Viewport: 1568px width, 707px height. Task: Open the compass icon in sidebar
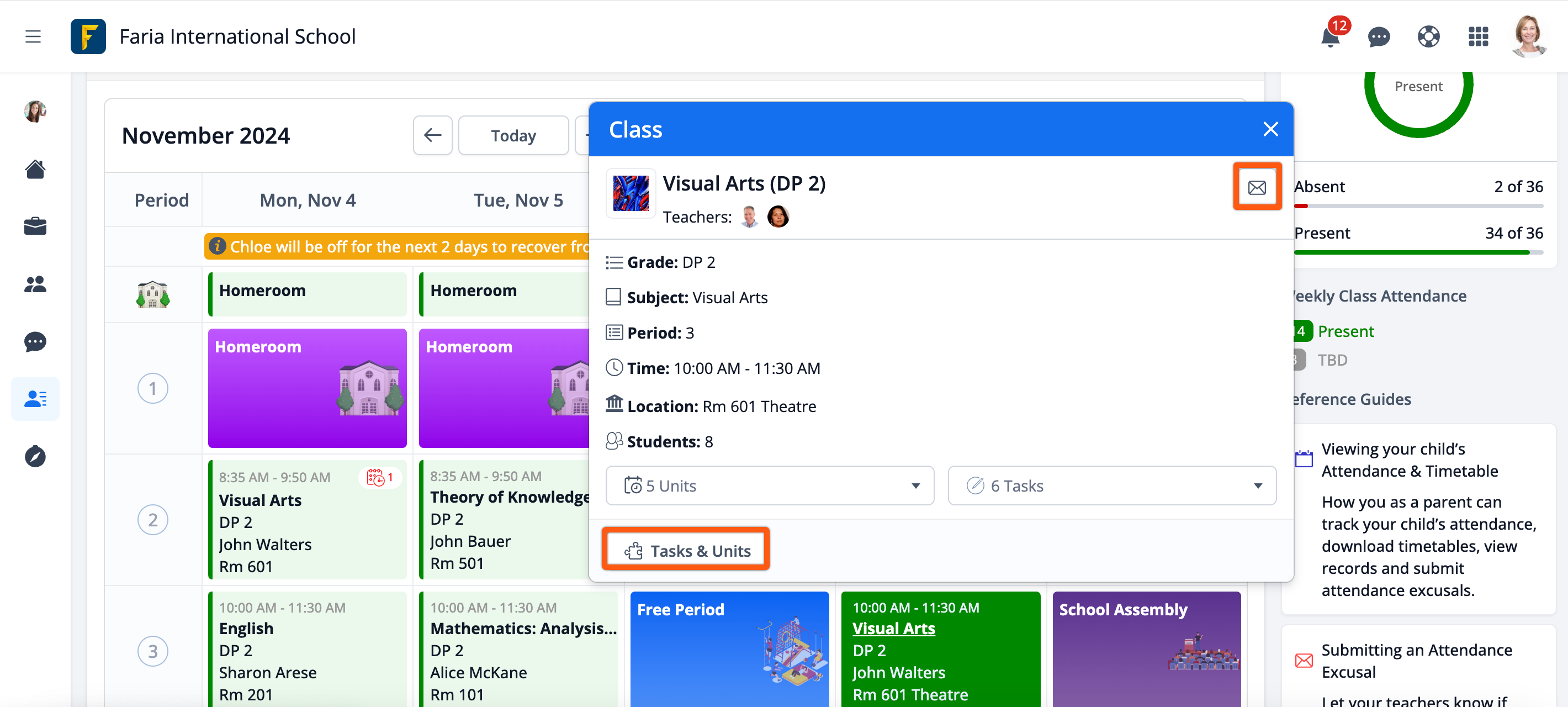pos(35,457)
